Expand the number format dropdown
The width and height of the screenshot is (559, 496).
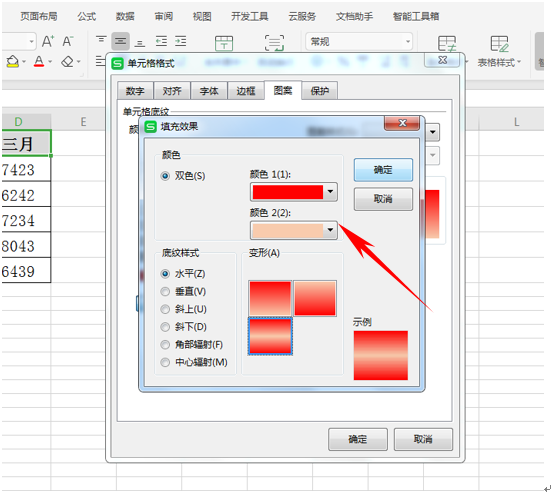pos(359,42)
